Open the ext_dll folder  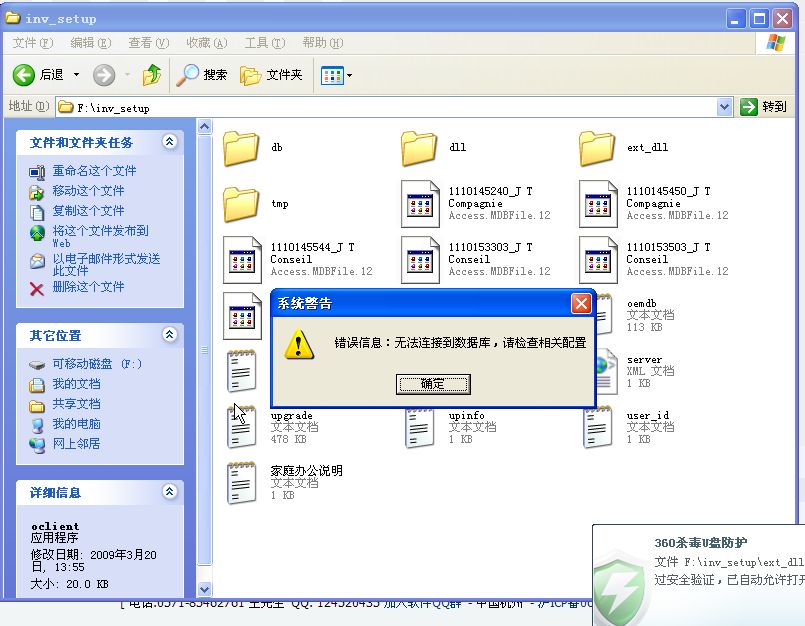tap(597, 148)
